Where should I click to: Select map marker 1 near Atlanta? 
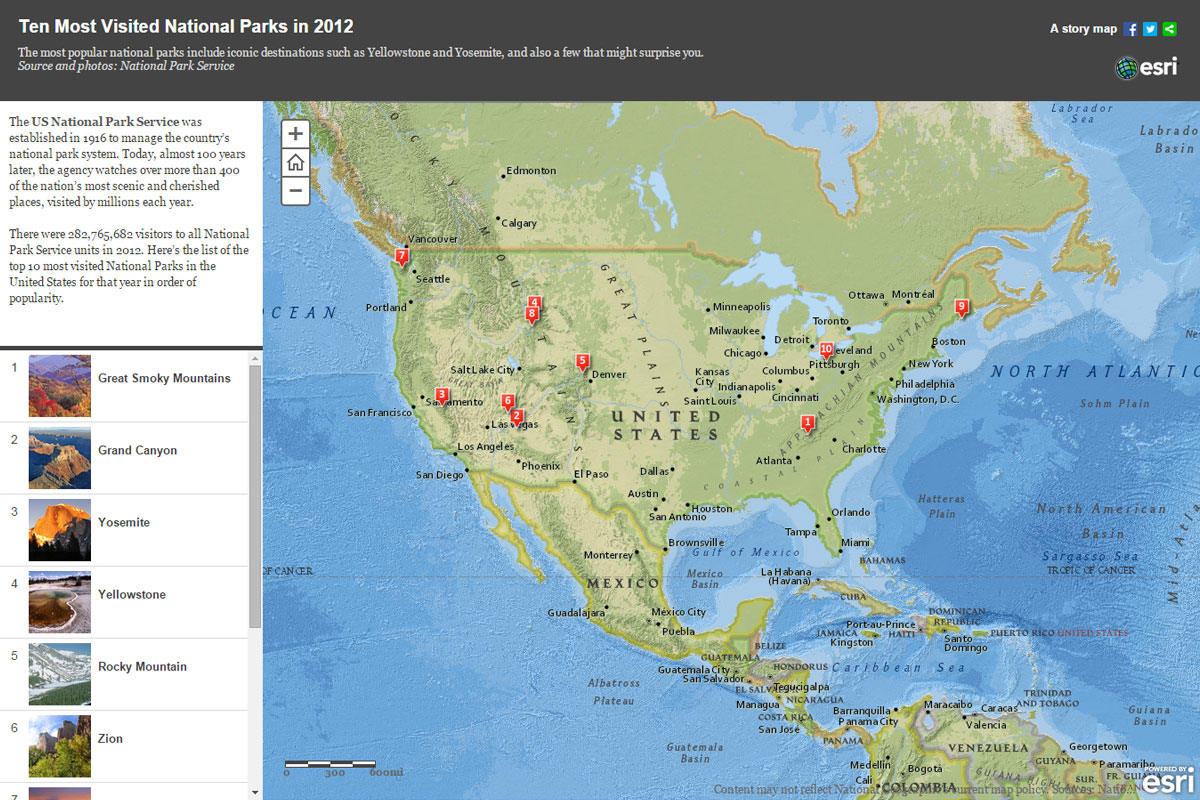pos(808,424)
